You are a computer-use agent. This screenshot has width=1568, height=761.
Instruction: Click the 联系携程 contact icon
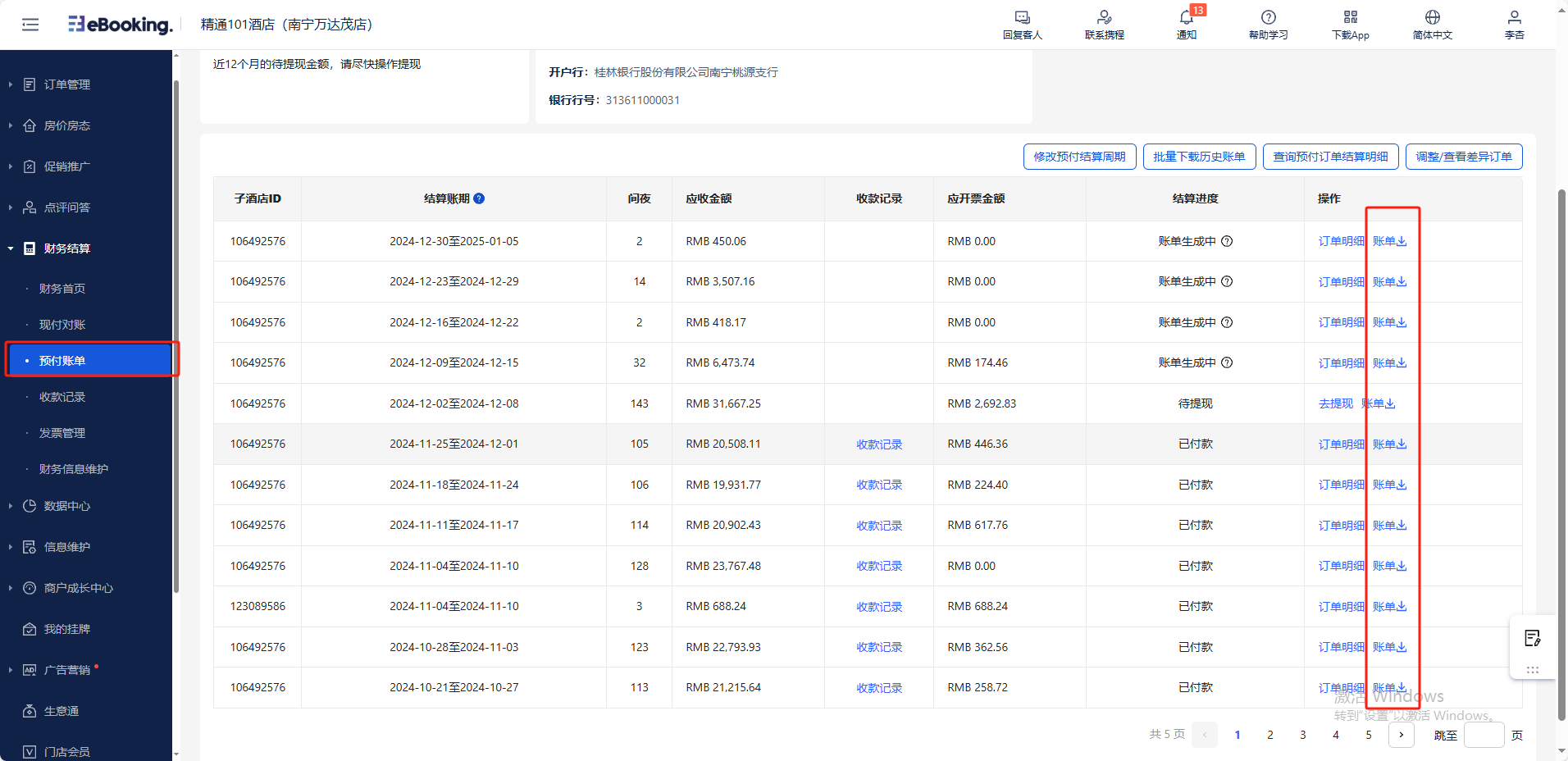pos(1104,18)
